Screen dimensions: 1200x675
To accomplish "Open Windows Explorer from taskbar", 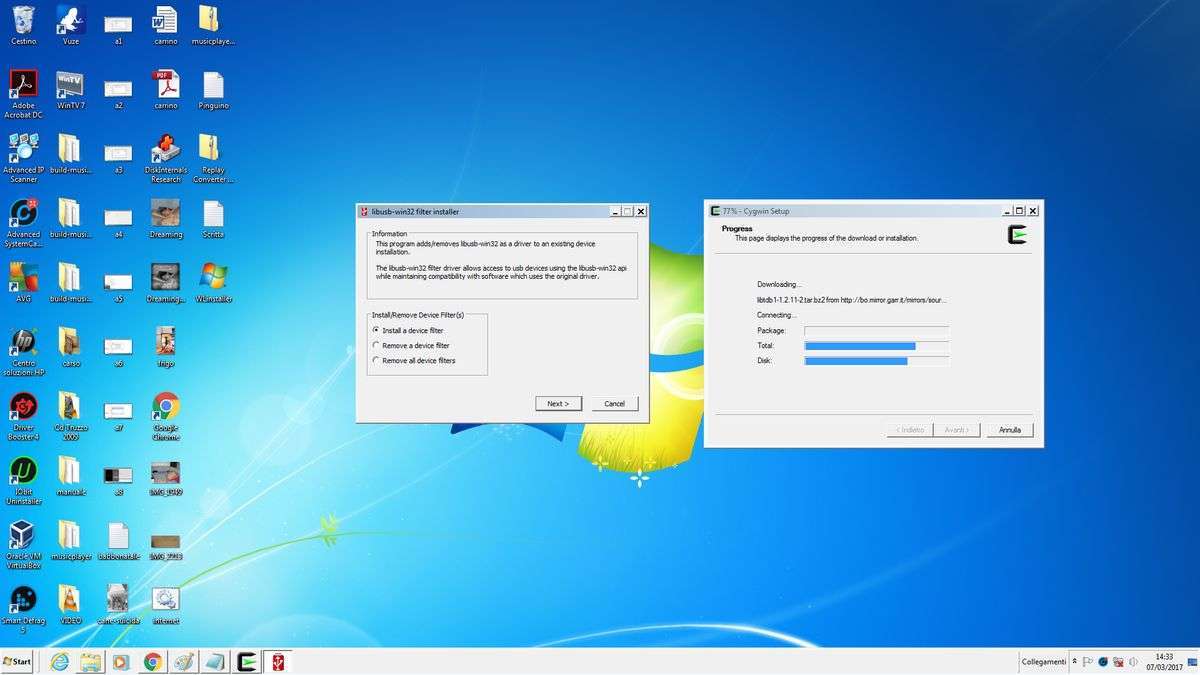I will click(91, 662).
